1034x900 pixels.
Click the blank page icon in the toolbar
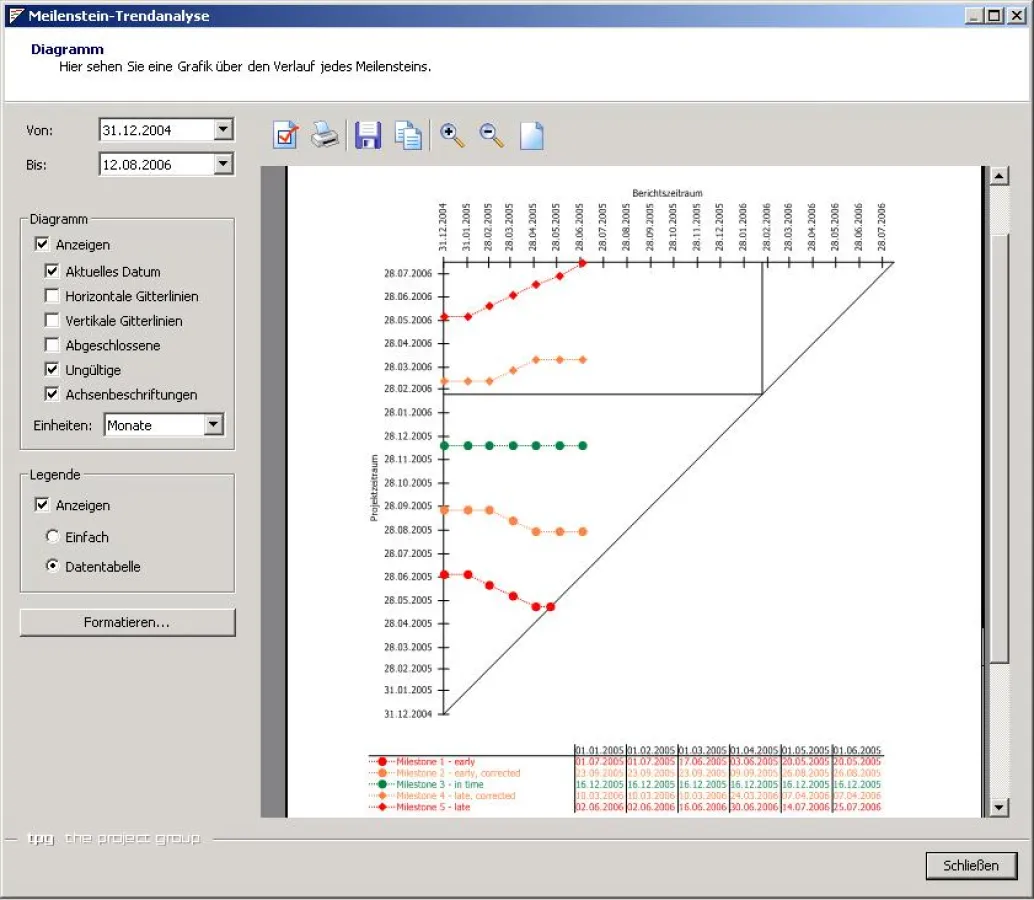click(x=531, y=135)
